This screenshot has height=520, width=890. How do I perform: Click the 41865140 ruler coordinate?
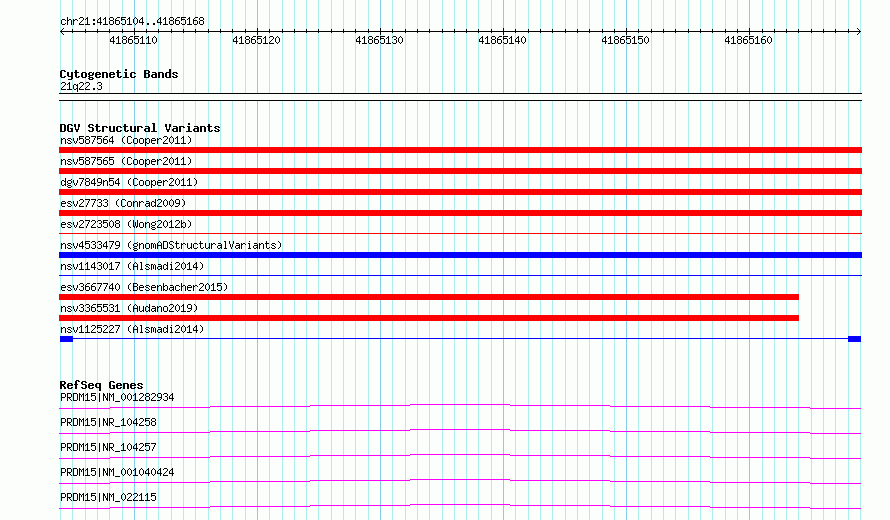(502, 40)
